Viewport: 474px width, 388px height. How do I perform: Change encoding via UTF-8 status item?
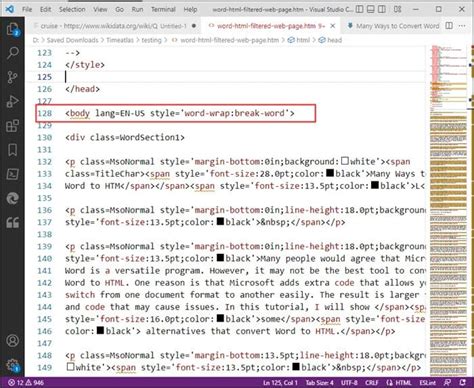349,383
